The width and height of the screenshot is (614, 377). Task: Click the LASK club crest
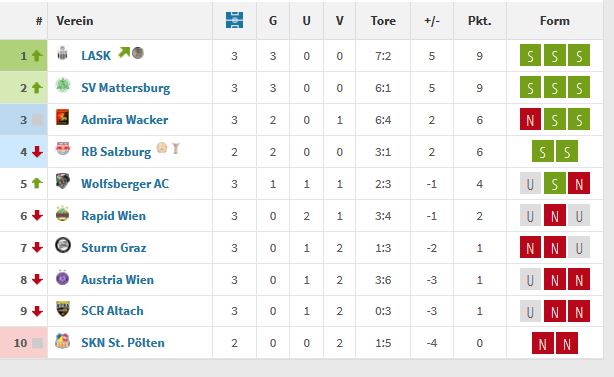point(62,53)
